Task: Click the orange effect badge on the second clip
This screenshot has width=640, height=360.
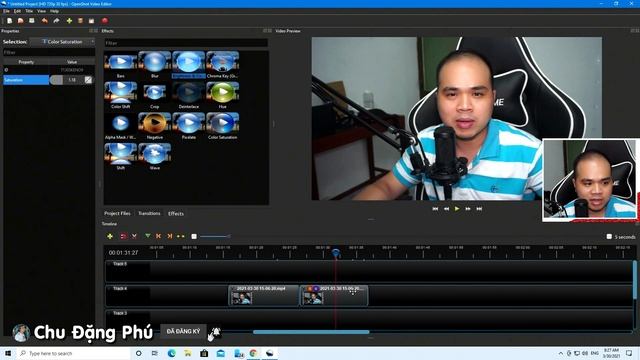Action: 310,289
